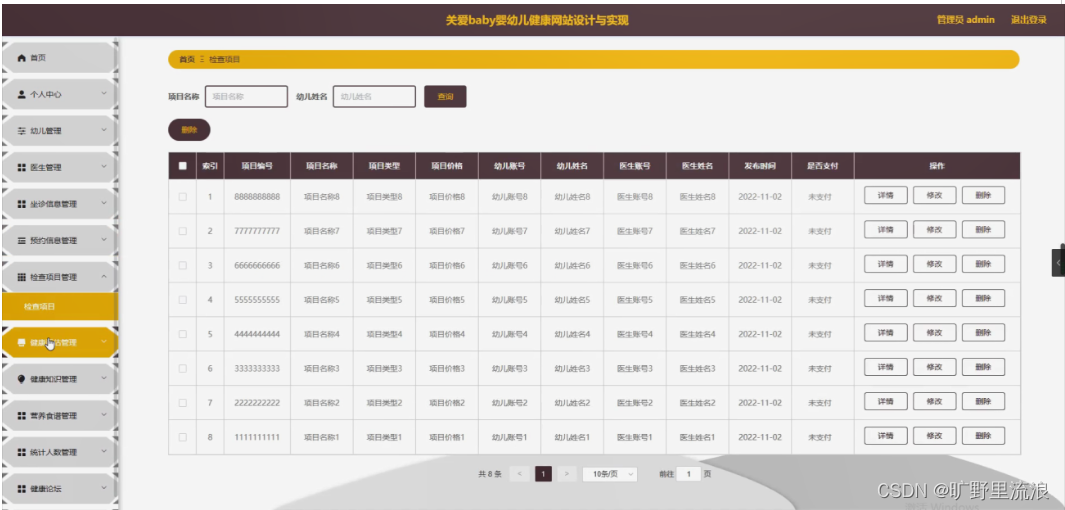
Task: Click the 幼儿管理 sliders icon
Action: tap(21, 131)
